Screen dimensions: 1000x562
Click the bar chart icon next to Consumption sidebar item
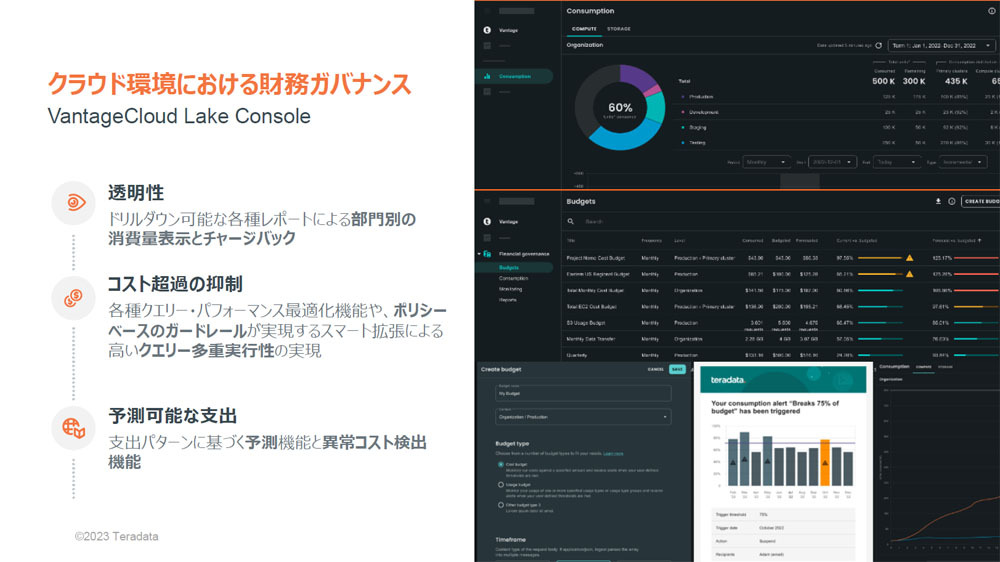click(x=487, y=76)
